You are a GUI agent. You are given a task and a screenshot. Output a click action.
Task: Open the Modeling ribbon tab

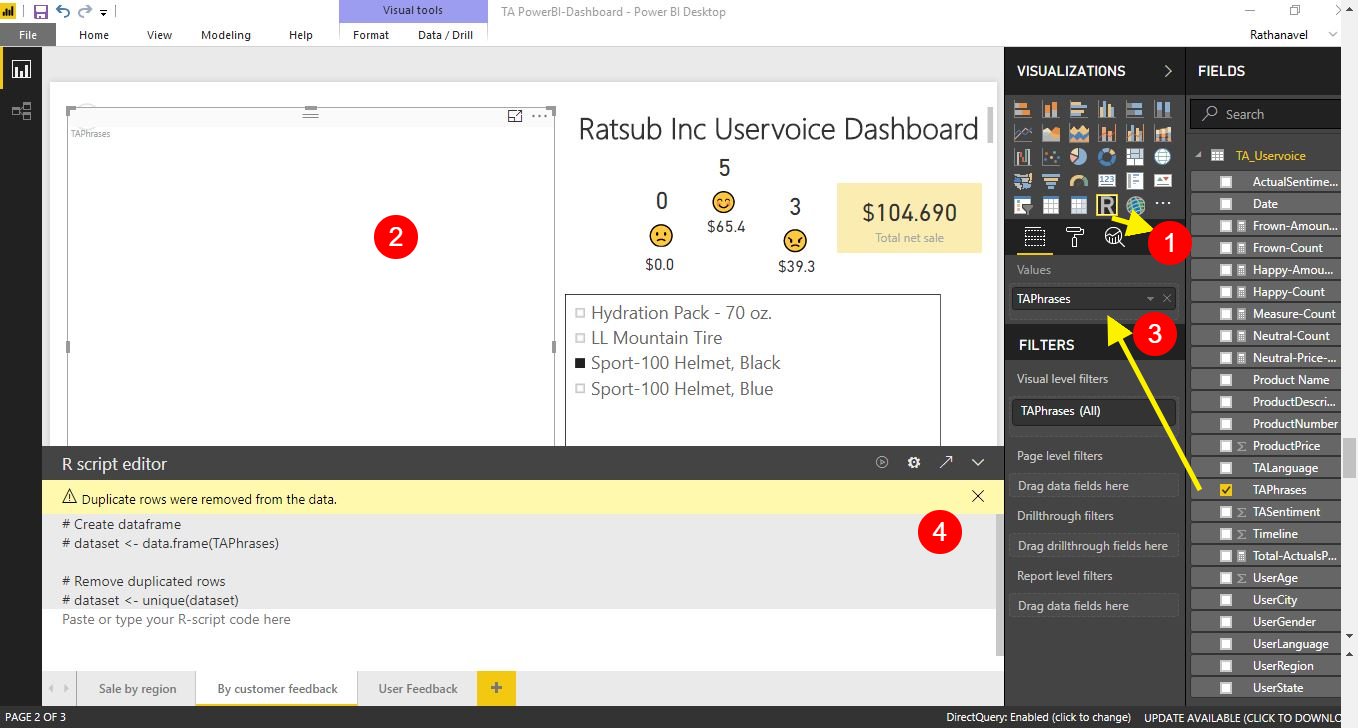tap(225, 34)
